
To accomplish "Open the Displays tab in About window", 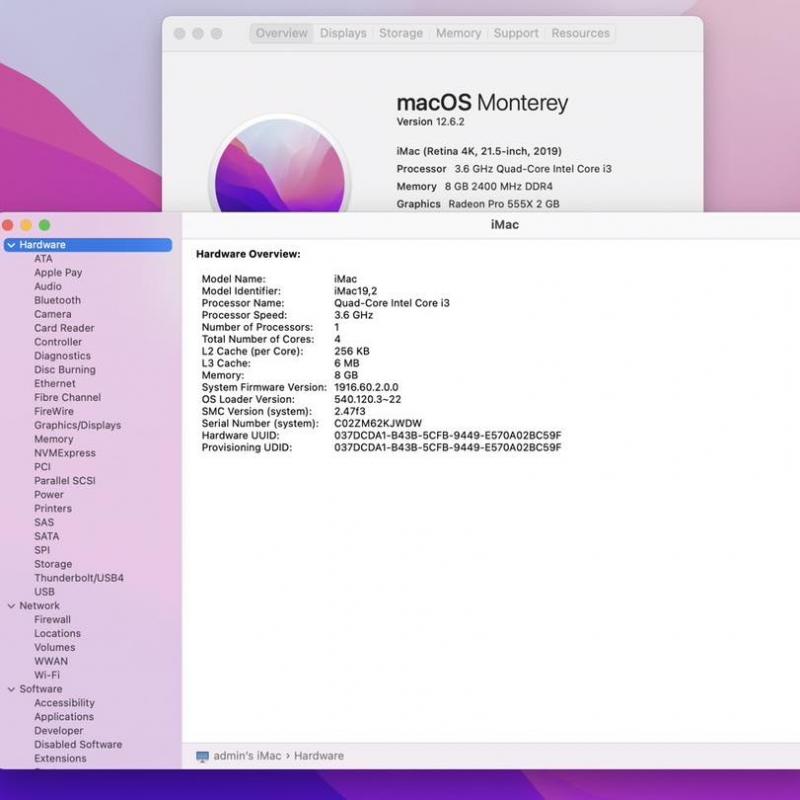I will [343, 33].
